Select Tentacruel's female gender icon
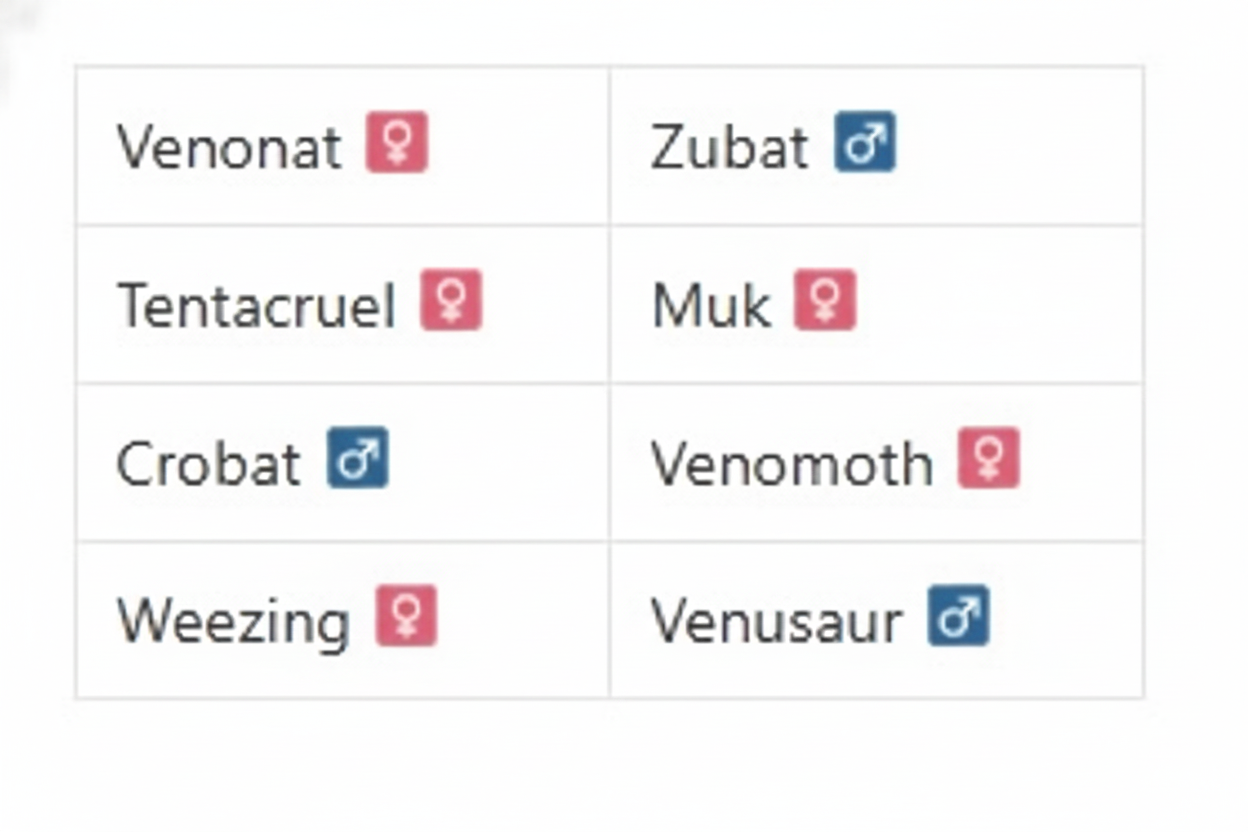 click(451, 300)
